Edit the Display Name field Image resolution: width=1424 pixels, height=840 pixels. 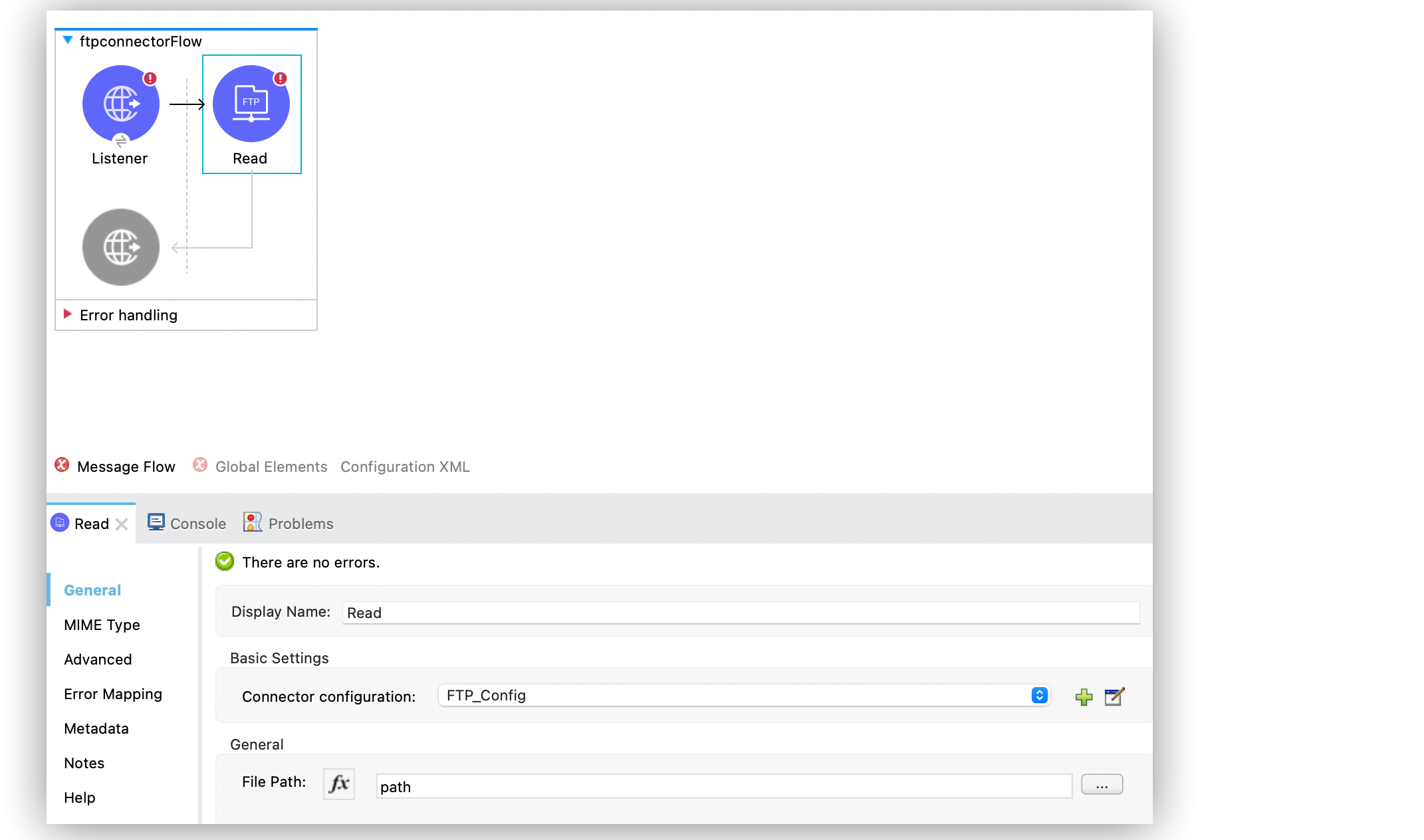tap(741, 613)
